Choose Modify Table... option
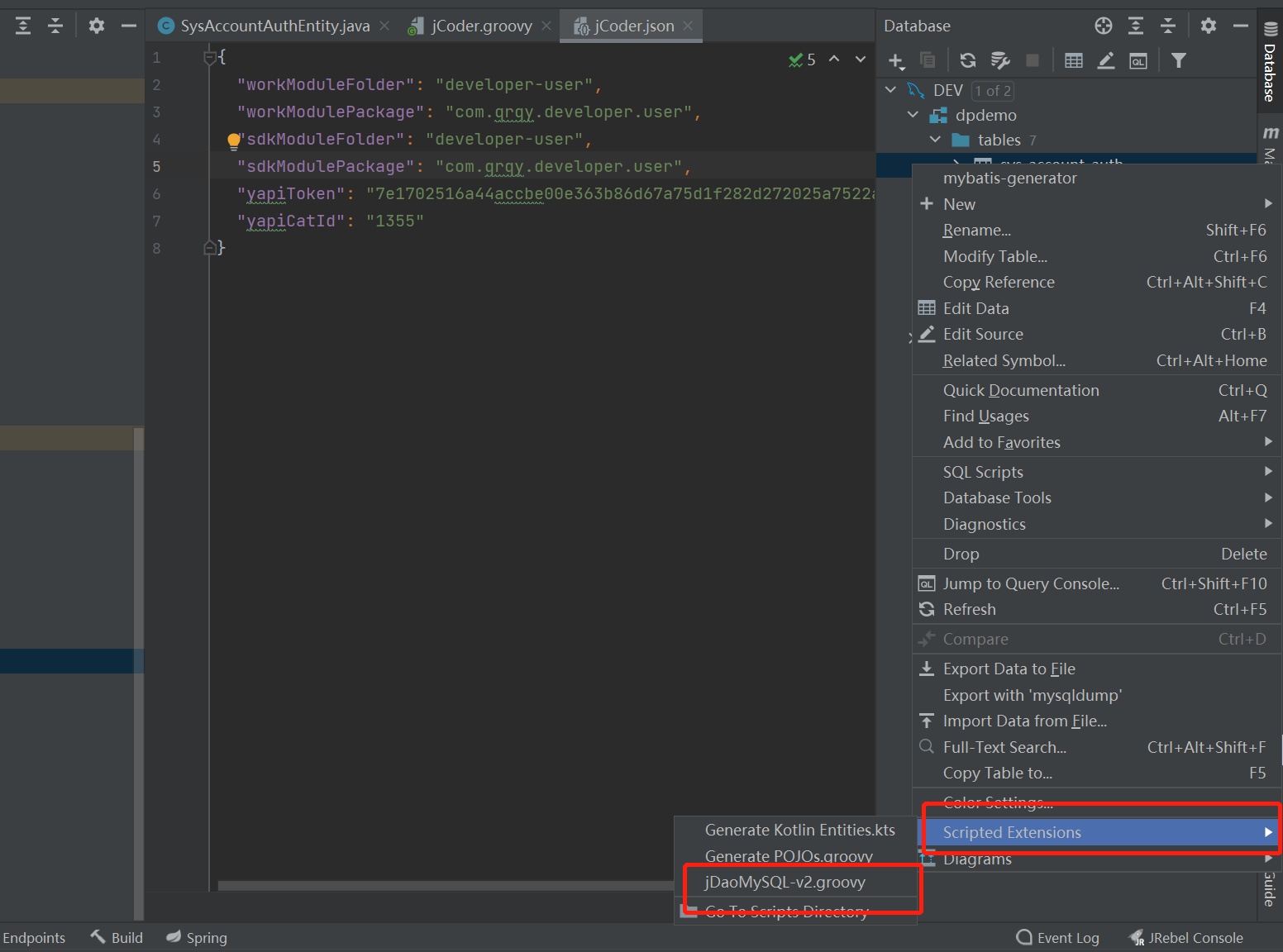Screen dimensions: 1283x952 tap(1097, 256)
